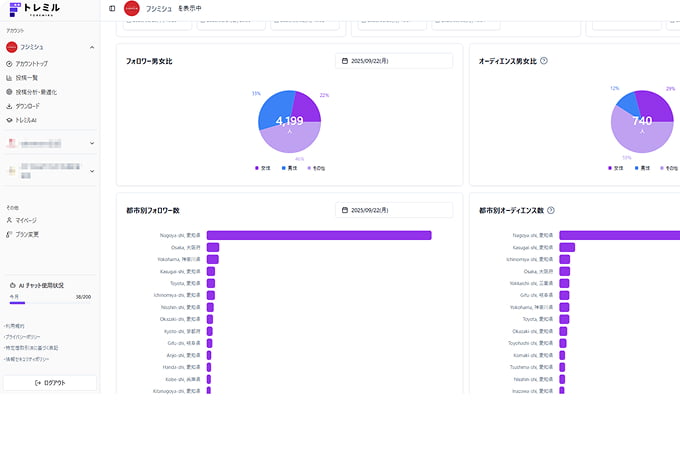Click the トレミル logo
The image size is (680, 454).
pyautogui.click(x=33, y=9)
